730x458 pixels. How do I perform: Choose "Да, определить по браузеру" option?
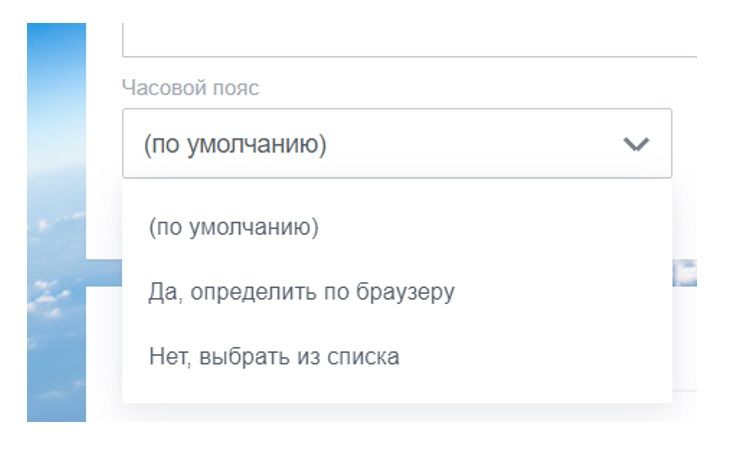[x=301, y=292]
